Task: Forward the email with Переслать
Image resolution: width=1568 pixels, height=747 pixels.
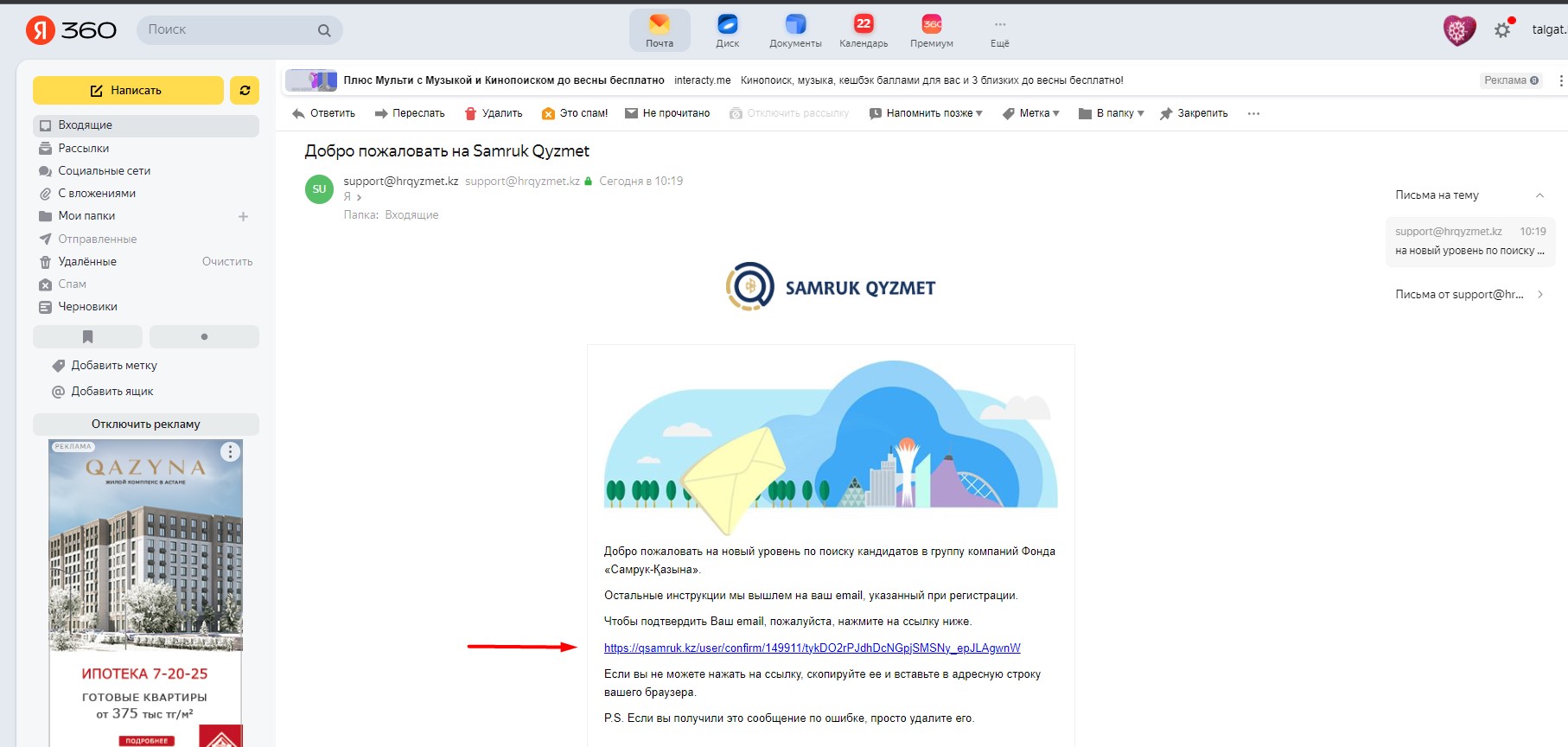Action: (410, 113)
